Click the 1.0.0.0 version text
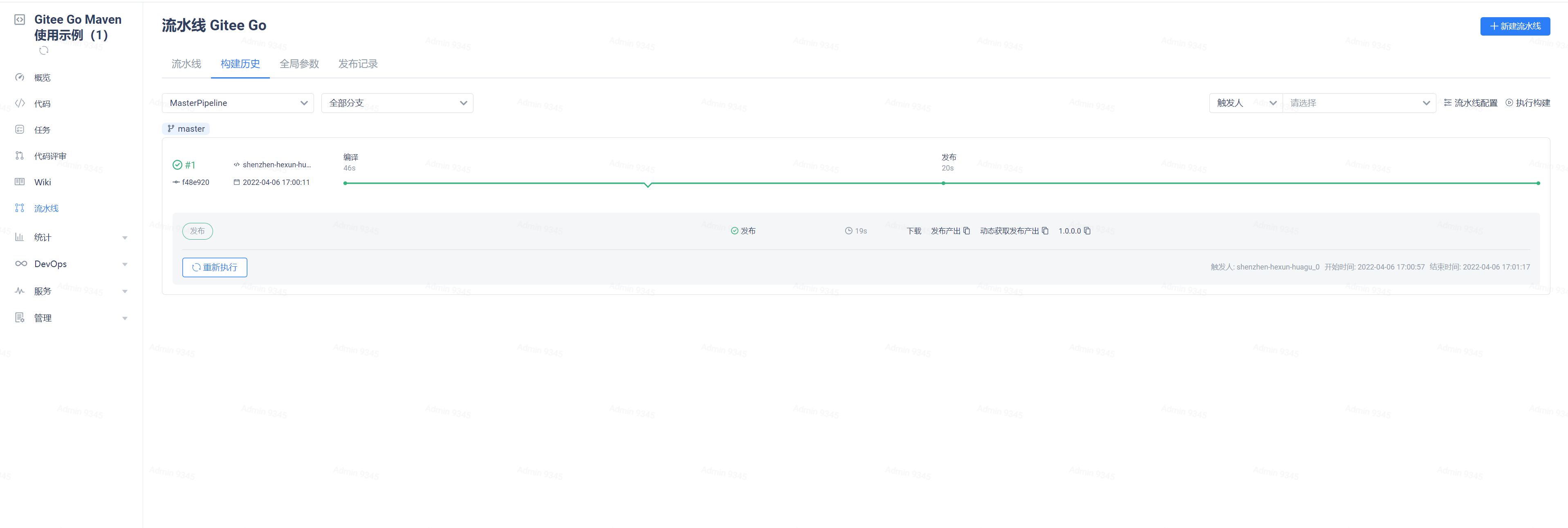This screenshot has width=1568, height=528. [x=1070, y=231]
